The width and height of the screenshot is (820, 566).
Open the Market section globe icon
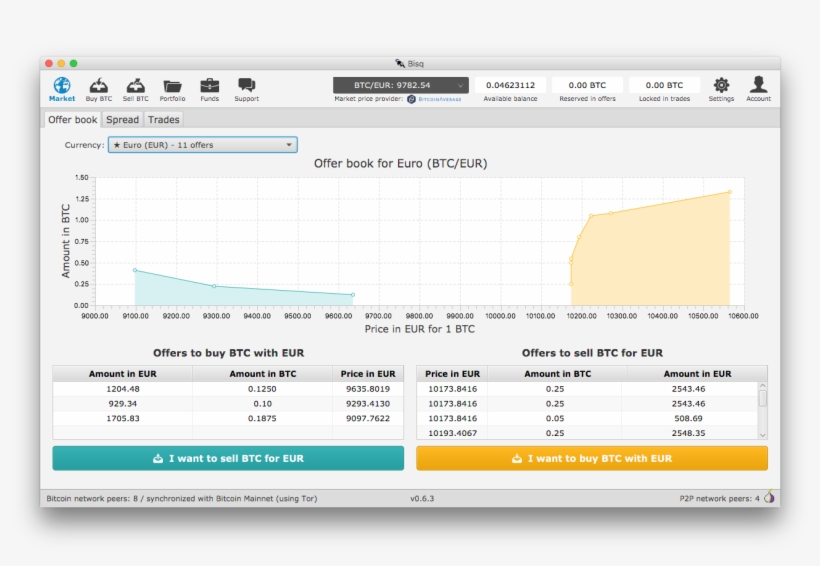click(x=62, y=85)
